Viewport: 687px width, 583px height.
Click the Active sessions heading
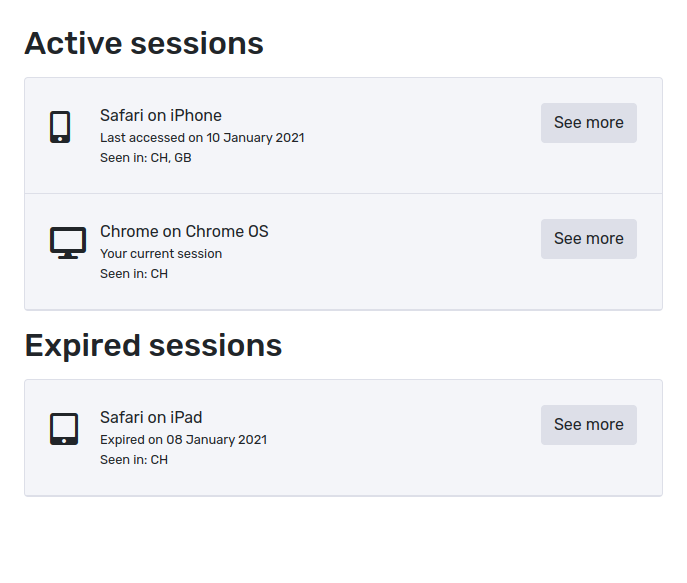pyautogui.click(x=144, y=44)
